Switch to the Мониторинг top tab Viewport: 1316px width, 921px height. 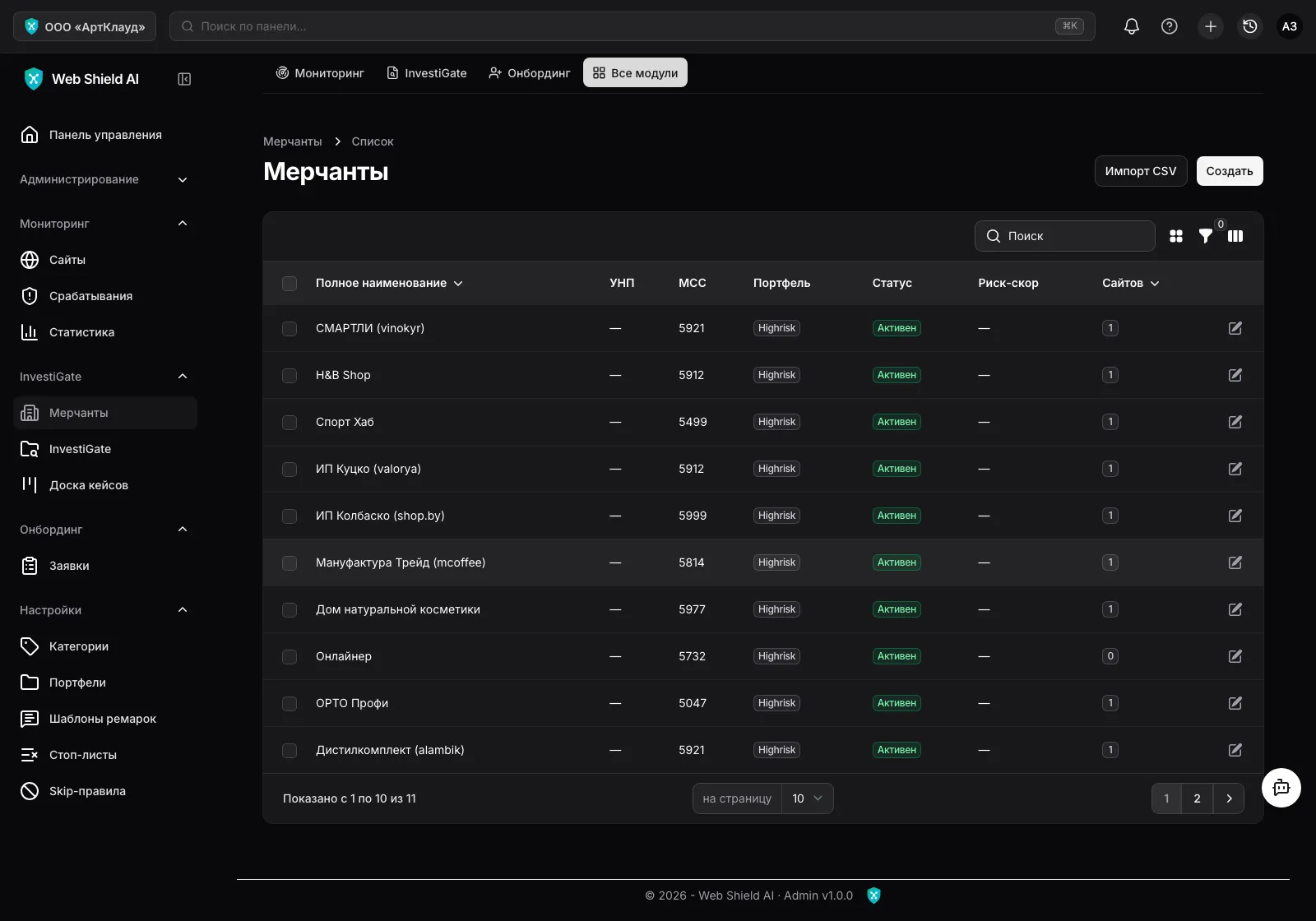click(320, 72)
